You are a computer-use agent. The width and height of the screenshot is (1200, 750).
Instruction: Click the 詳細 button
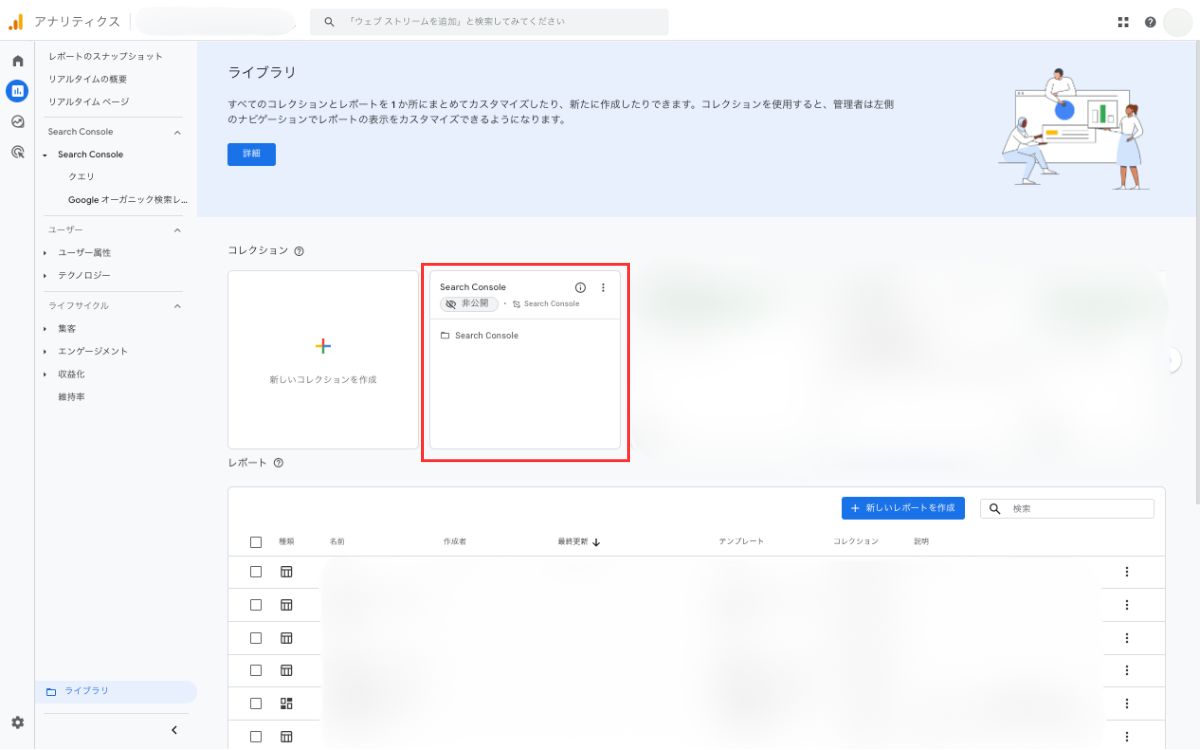[251, 154]
